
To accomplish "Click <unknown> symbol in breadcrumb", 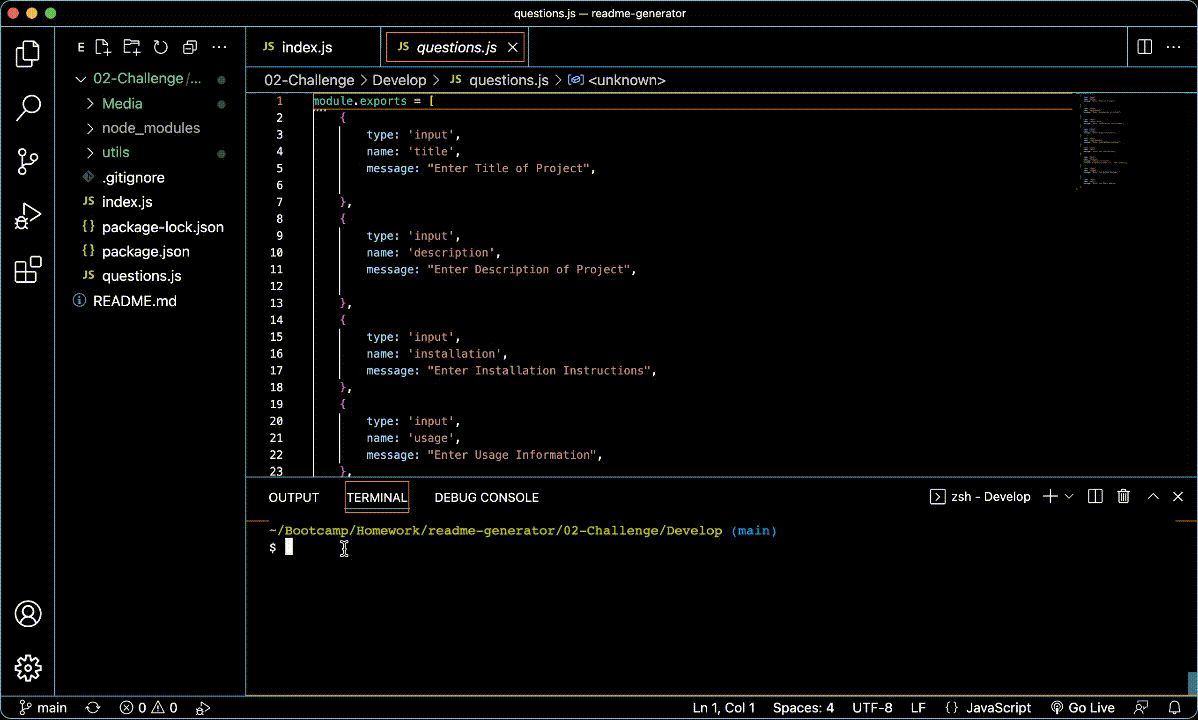I will point(627,80).
